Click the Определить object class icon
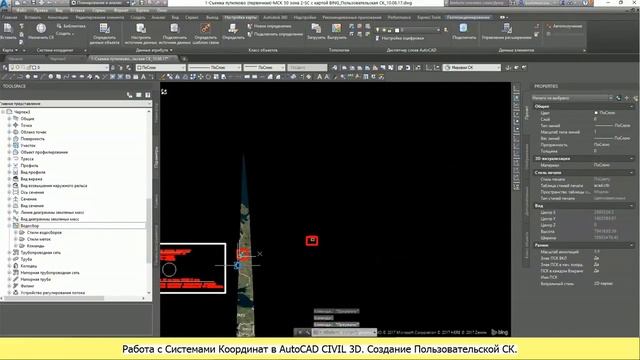 233,28
